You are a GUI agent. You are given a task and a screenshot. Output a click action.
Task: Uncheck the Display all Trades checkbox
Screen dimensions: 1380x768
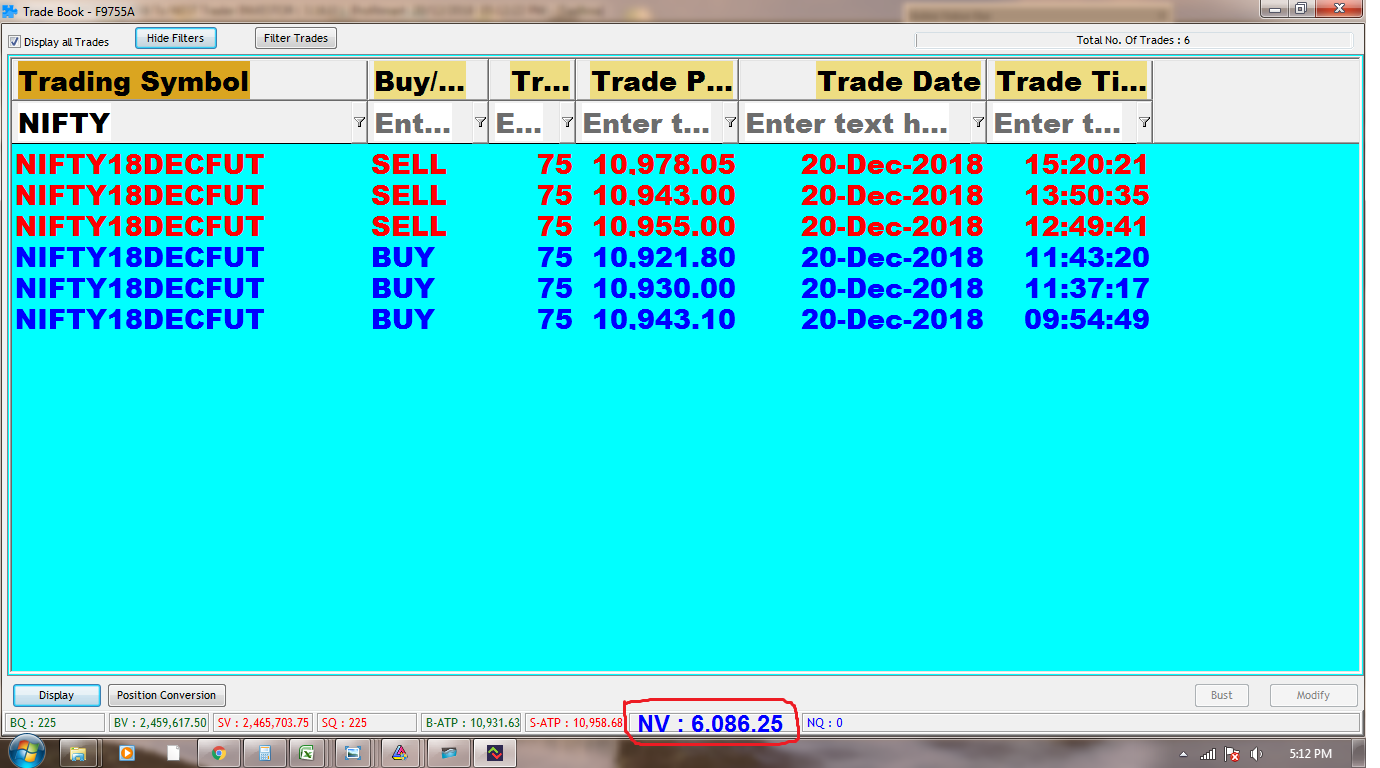pos(15,42)
